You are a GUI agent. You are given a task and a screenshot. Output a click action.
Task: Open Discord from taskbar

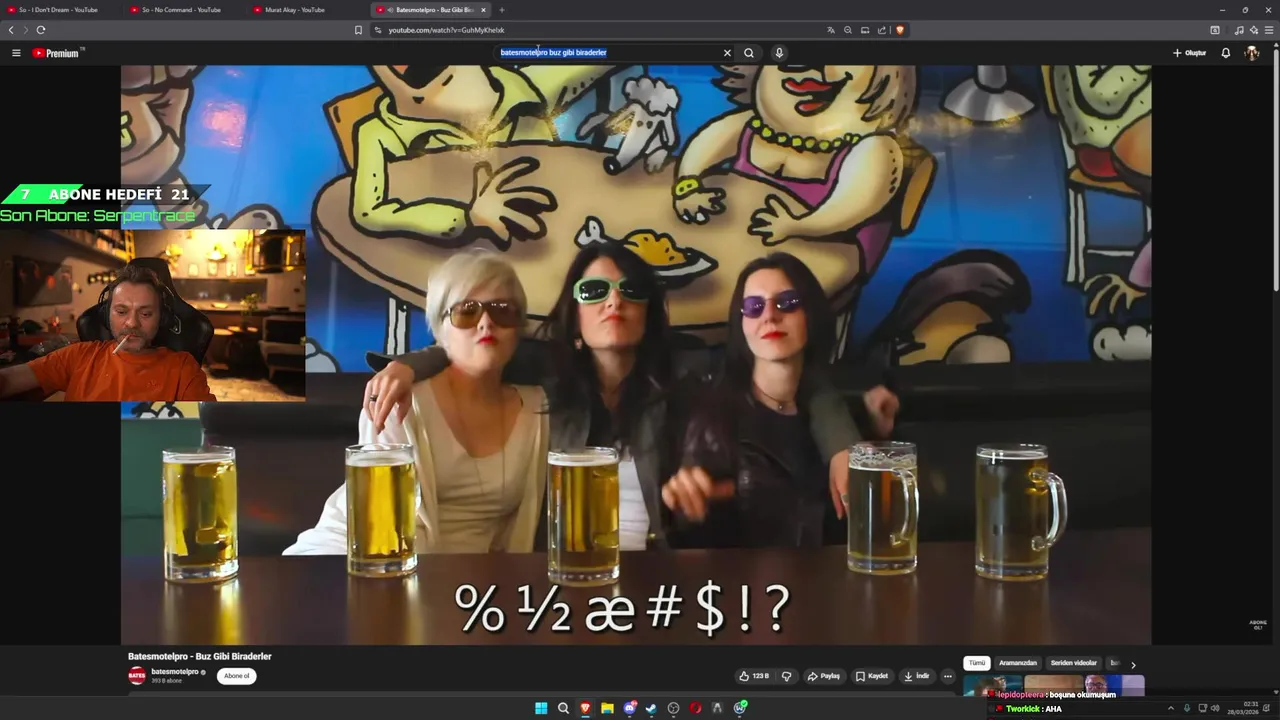coord(629,708)
